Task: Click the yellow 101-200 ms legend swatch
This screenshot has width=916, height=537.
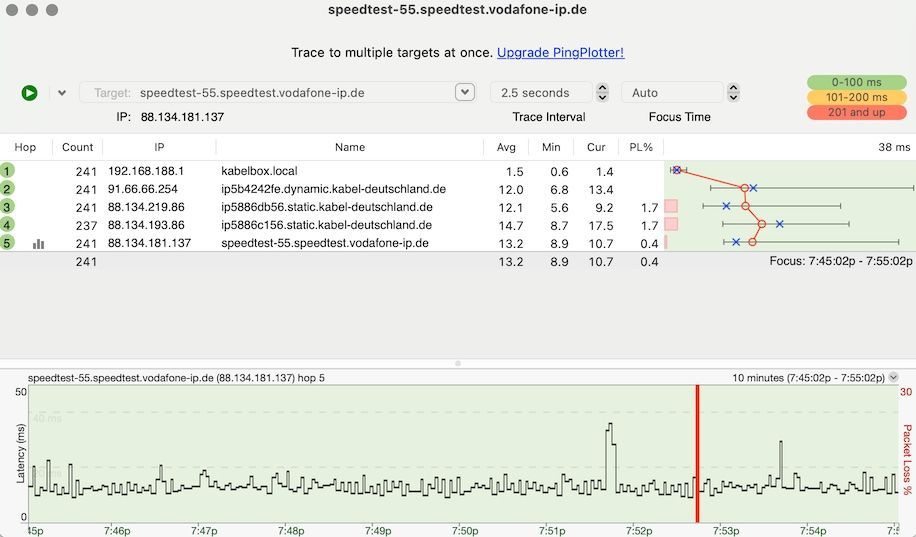Action: [857, 97]
